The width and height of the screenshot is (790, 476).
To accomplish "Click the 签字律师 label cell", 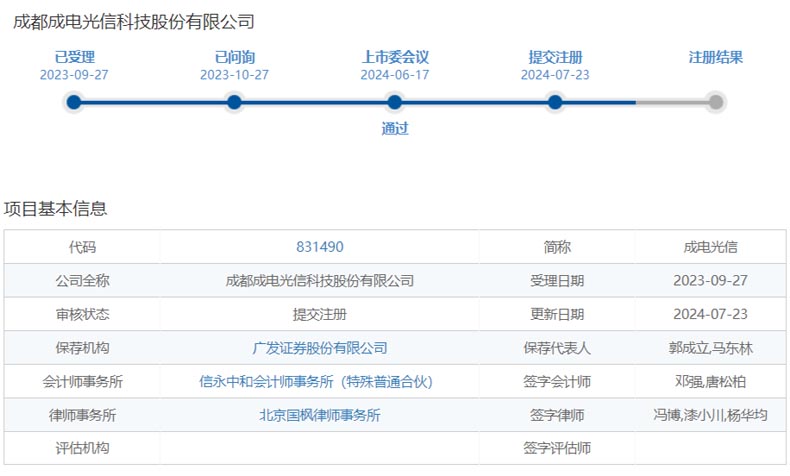I will [x=557, y=416].
